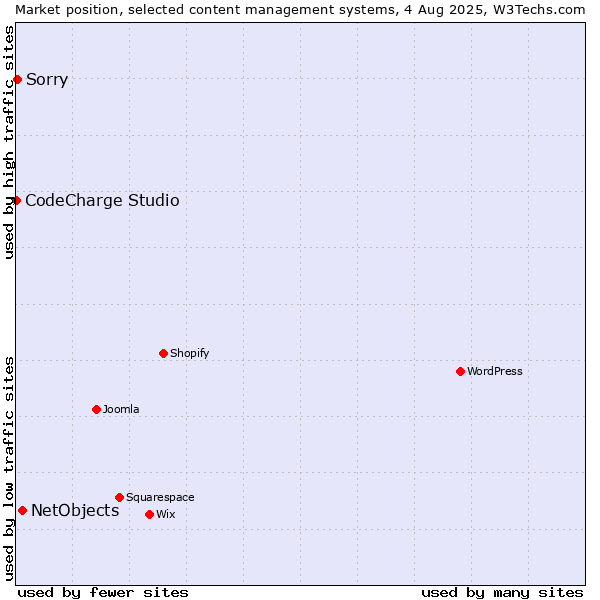Click the red marker next to Squarespace

119,497
